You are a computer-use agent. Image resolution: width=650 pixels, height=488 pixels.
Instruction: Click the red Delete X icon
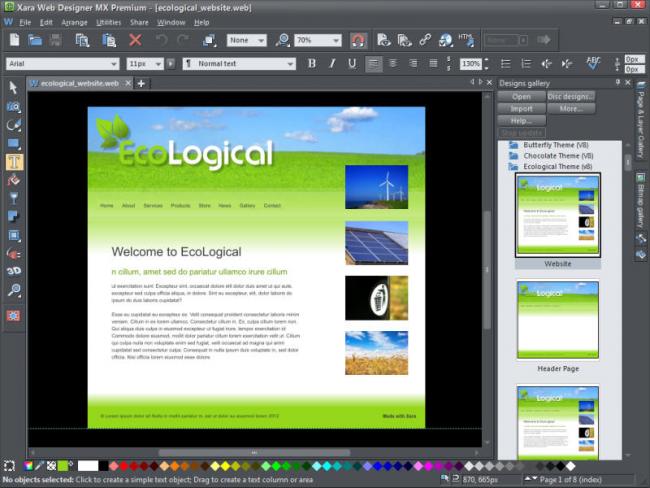pos(135,40)
